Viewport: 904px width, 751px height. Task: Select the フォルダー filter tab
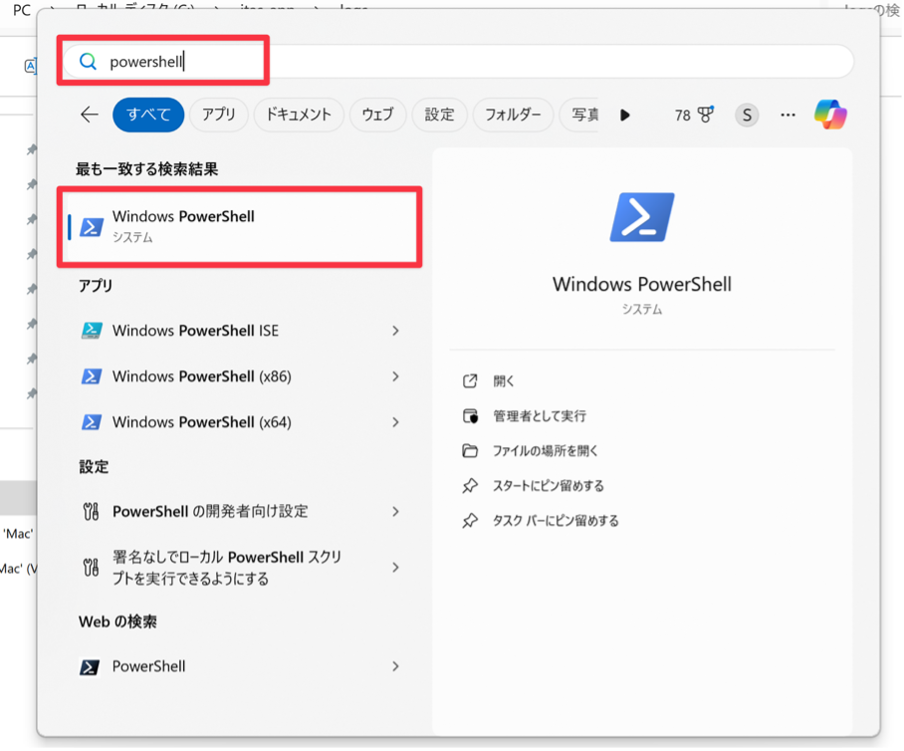pyautogui.click(x=513, y=115)
